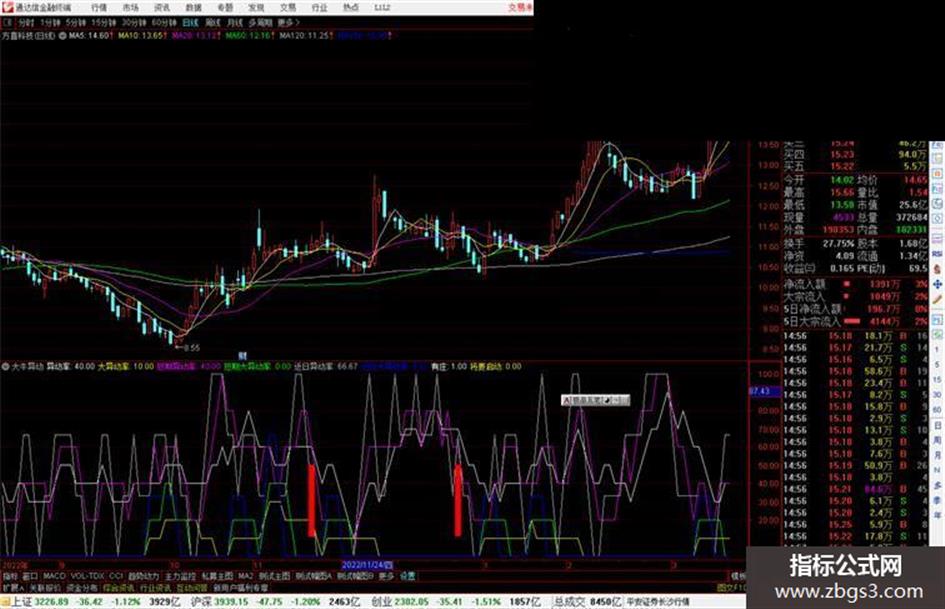Click the 5日大宗流入 row
Screen dimensions: 945x609
pos(855,322)
